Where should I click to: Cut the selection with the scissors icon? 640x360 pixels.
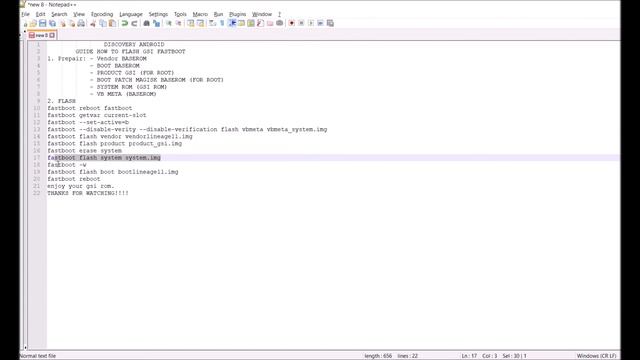tap(93, 23)
